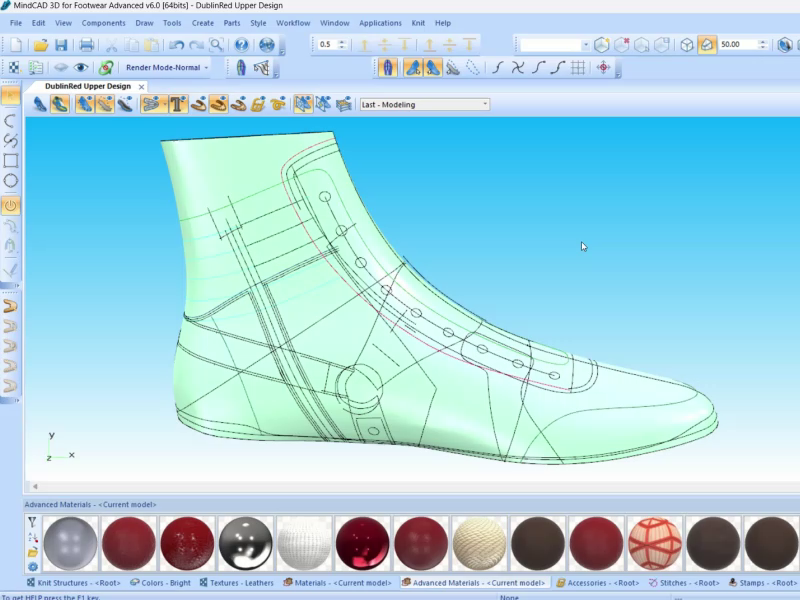The width and height of the screenshot is (800, 600).
Task: Click the colored last top-view icon
Action: [x=241, y=67]
